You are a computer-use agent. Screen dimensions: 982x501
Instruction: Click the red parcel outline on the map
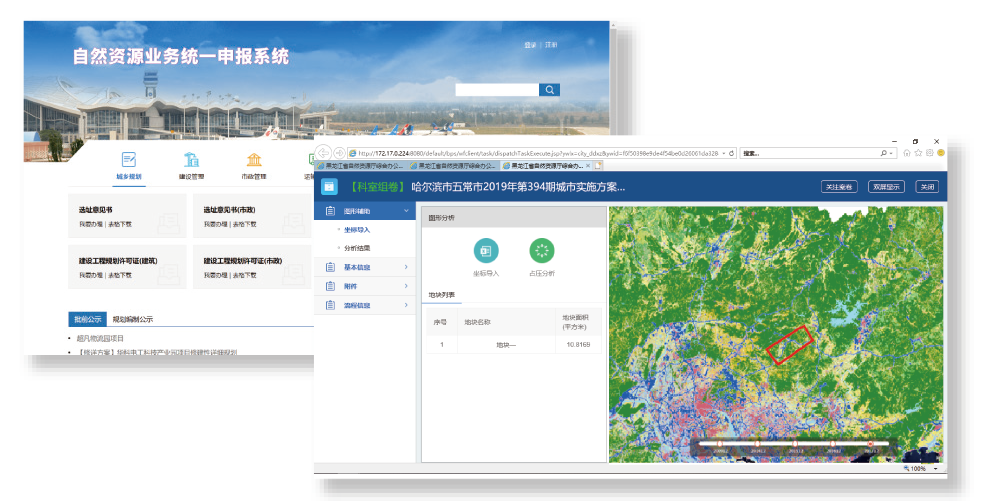(x=790, y=343)
